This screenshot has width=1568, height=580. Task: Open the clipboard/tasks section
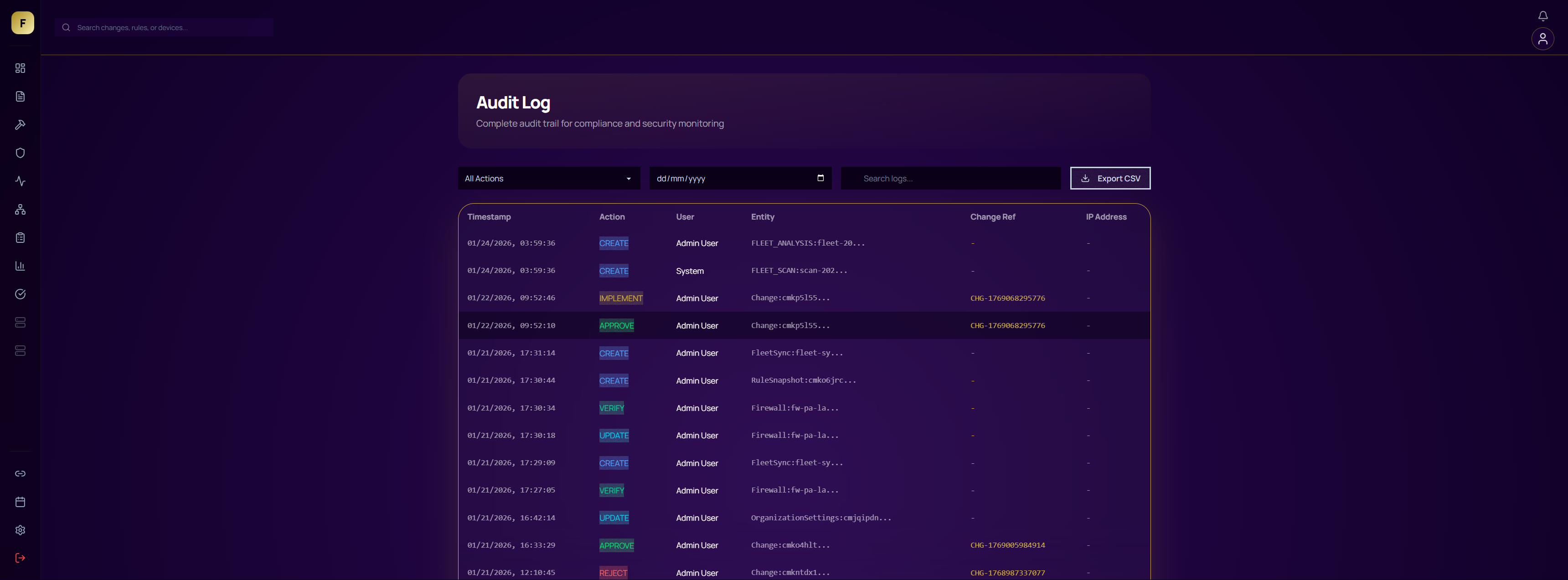coord(20,237)
